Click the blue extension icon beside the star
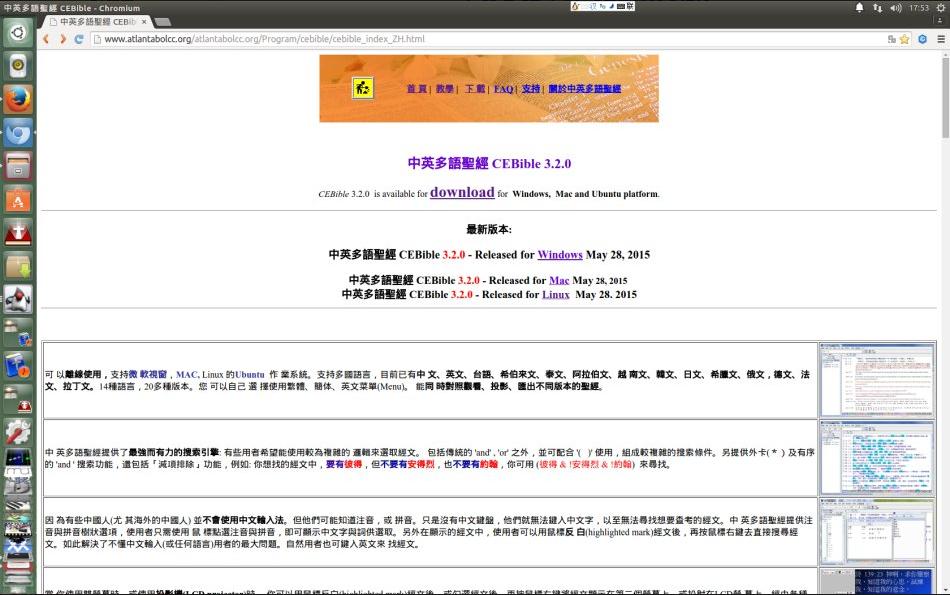This screenshot has height=595, width=950. pos(922,39)
